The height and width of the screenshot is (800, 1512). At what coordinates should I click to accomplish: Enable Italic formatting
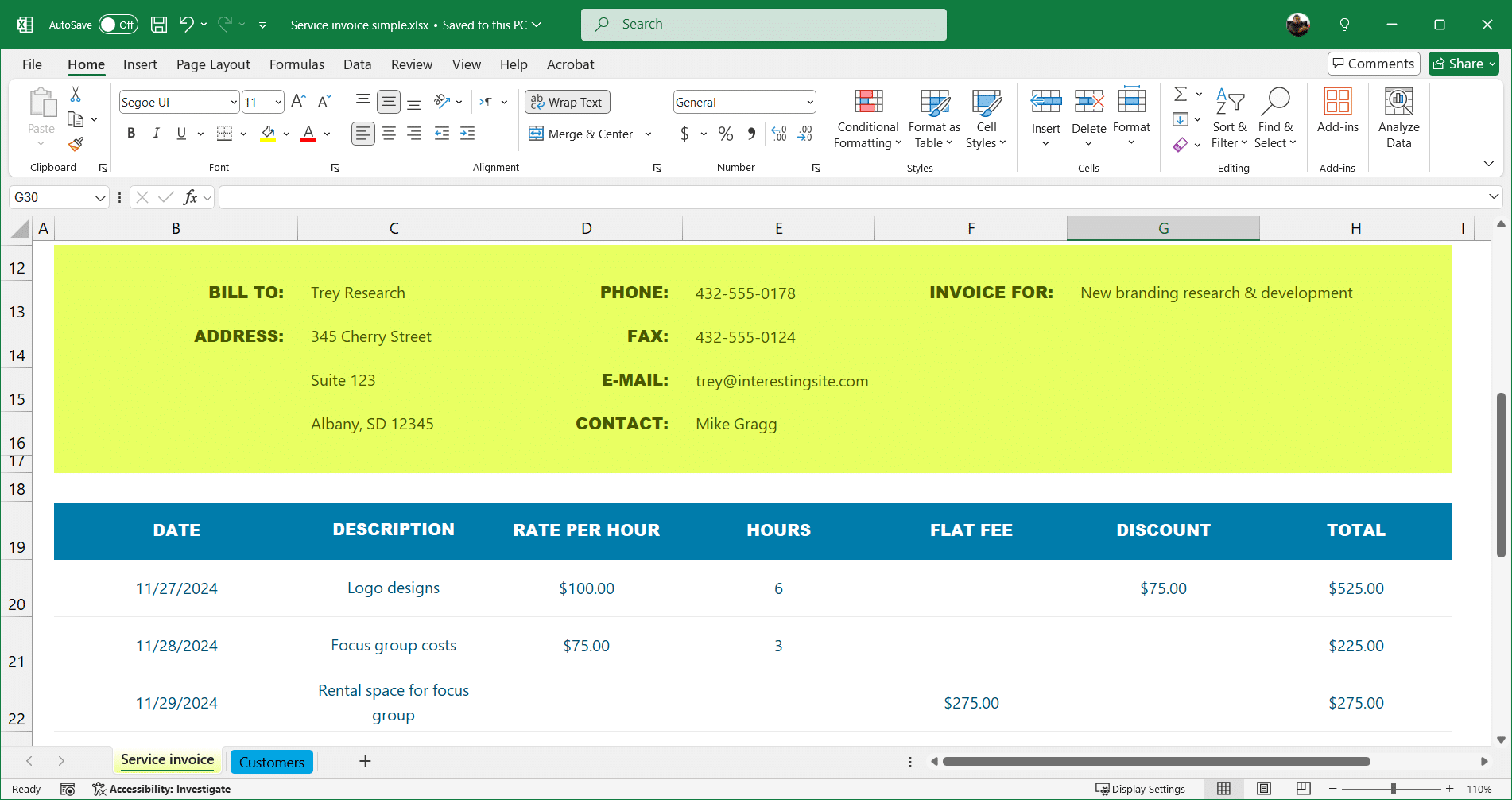156,133
